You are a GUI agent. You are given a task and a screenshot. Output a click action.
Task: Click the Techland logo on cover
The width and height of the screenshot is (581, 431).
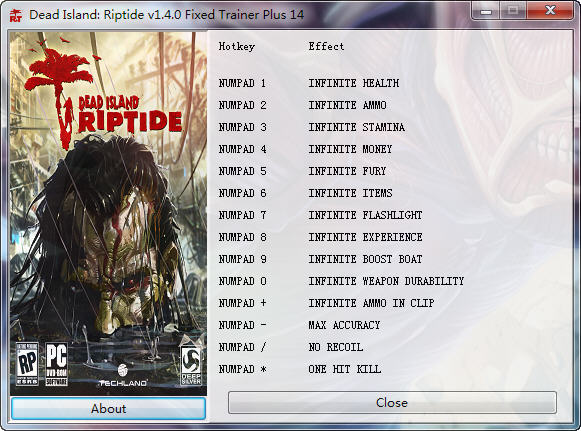[x=123, y=376]
